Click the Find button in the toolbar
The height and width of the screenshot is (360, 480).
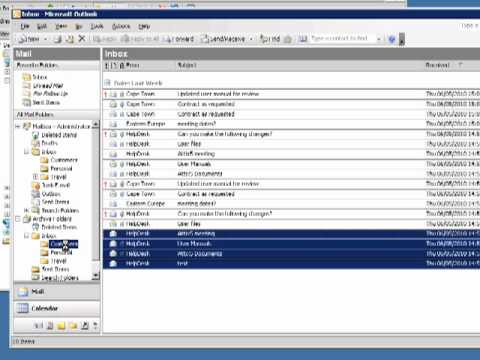coord(270,39)
